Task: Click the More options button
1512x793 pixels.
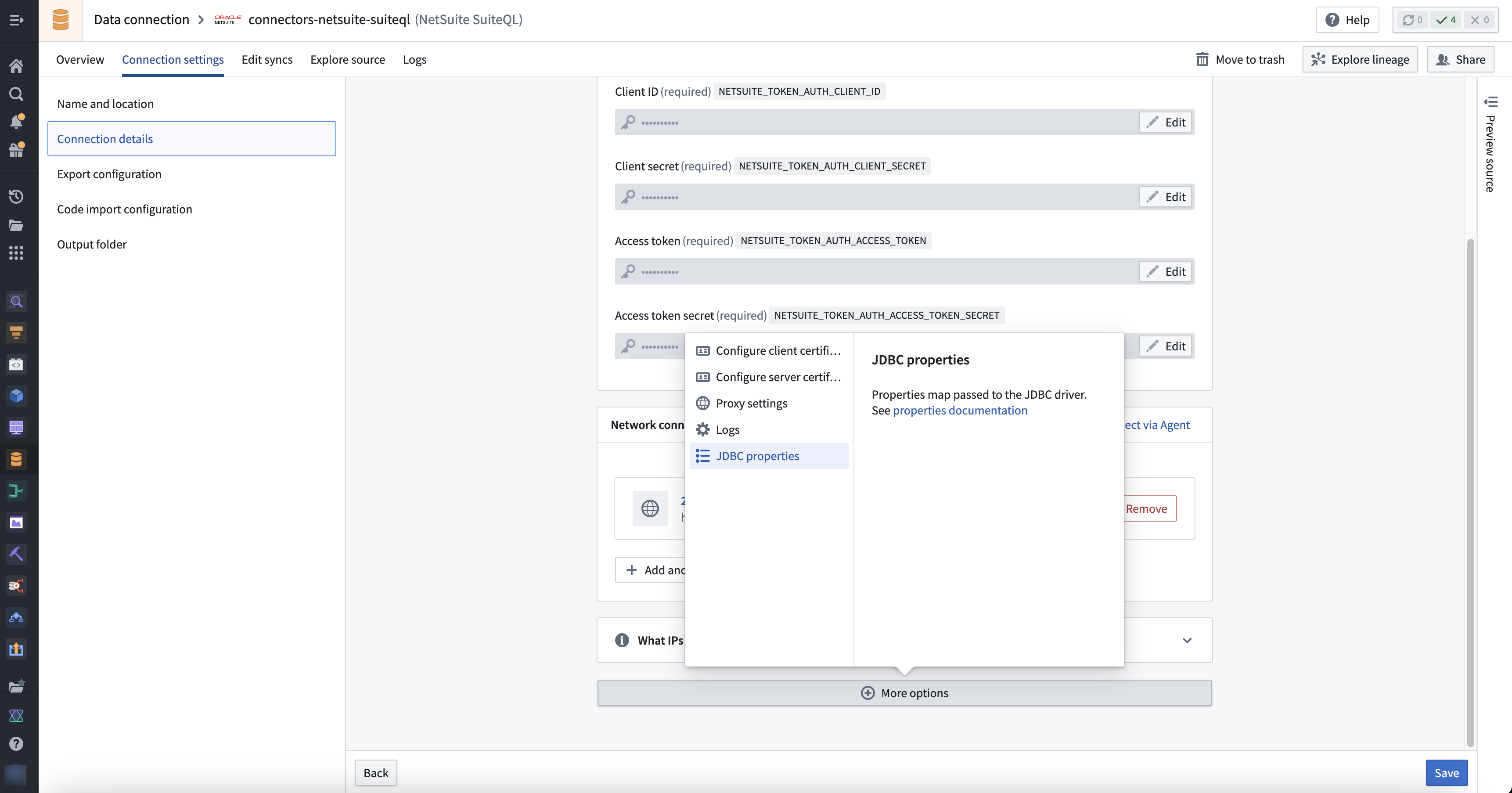Action: point(904,692)
